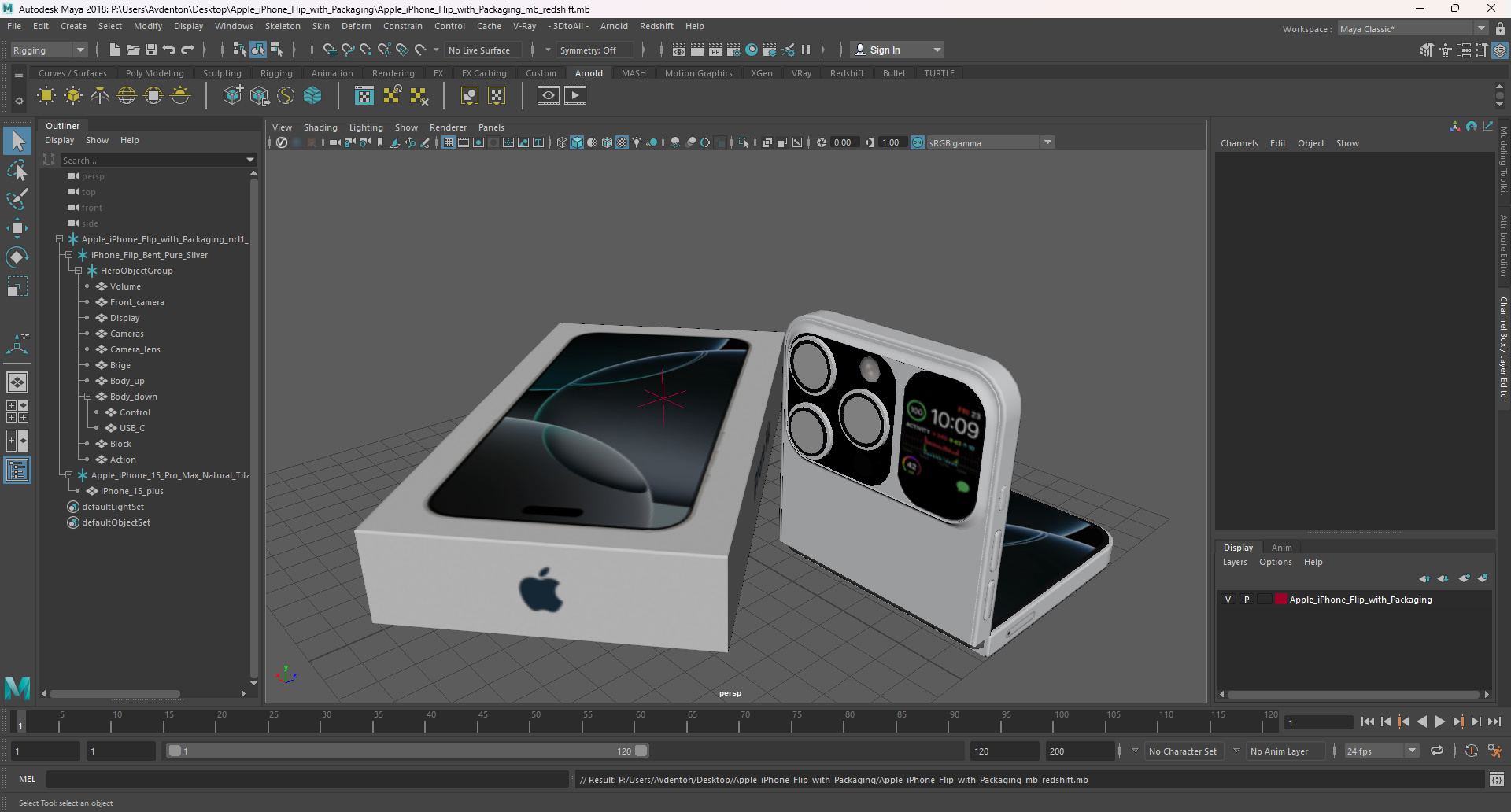Undo the last action
The image size is (1511, 812).
pyautogui.click(x=169, y=50)
